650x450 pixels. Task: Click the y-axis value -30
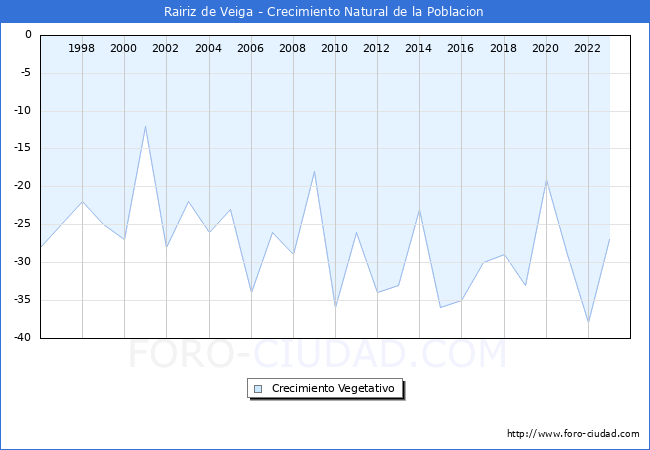23,261
